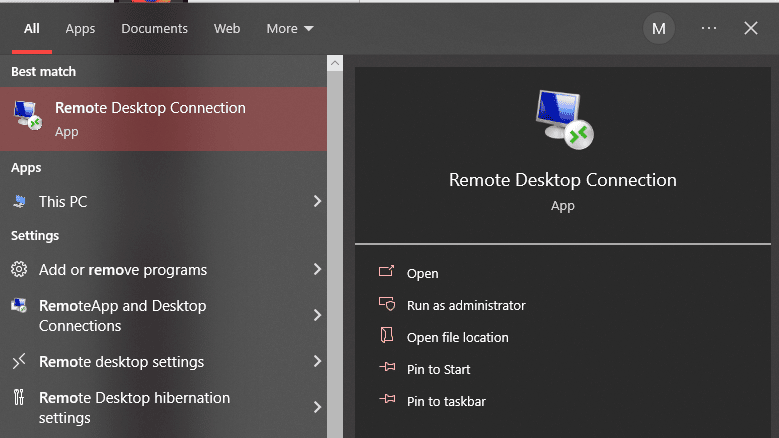The image size is (779, 438).
Task: Expand the This PC result arrow
Action: 317,202
